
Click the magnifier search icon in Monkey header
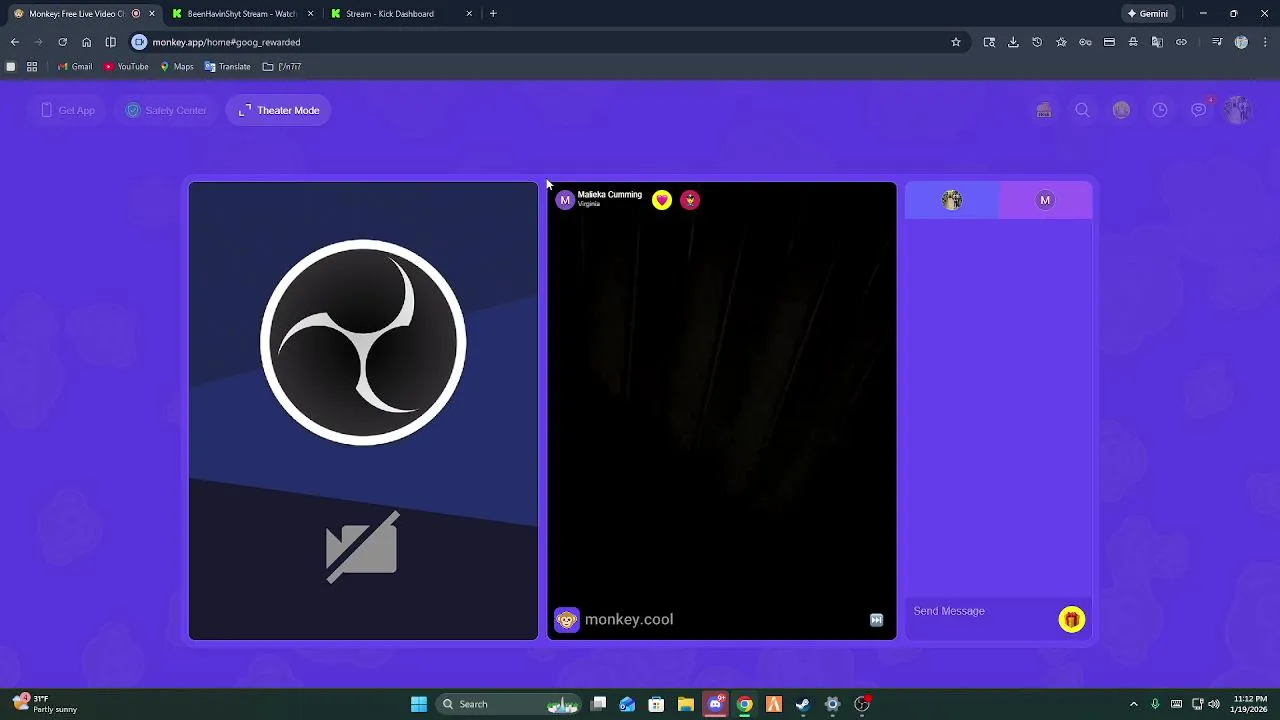[x=1082, y=110]
